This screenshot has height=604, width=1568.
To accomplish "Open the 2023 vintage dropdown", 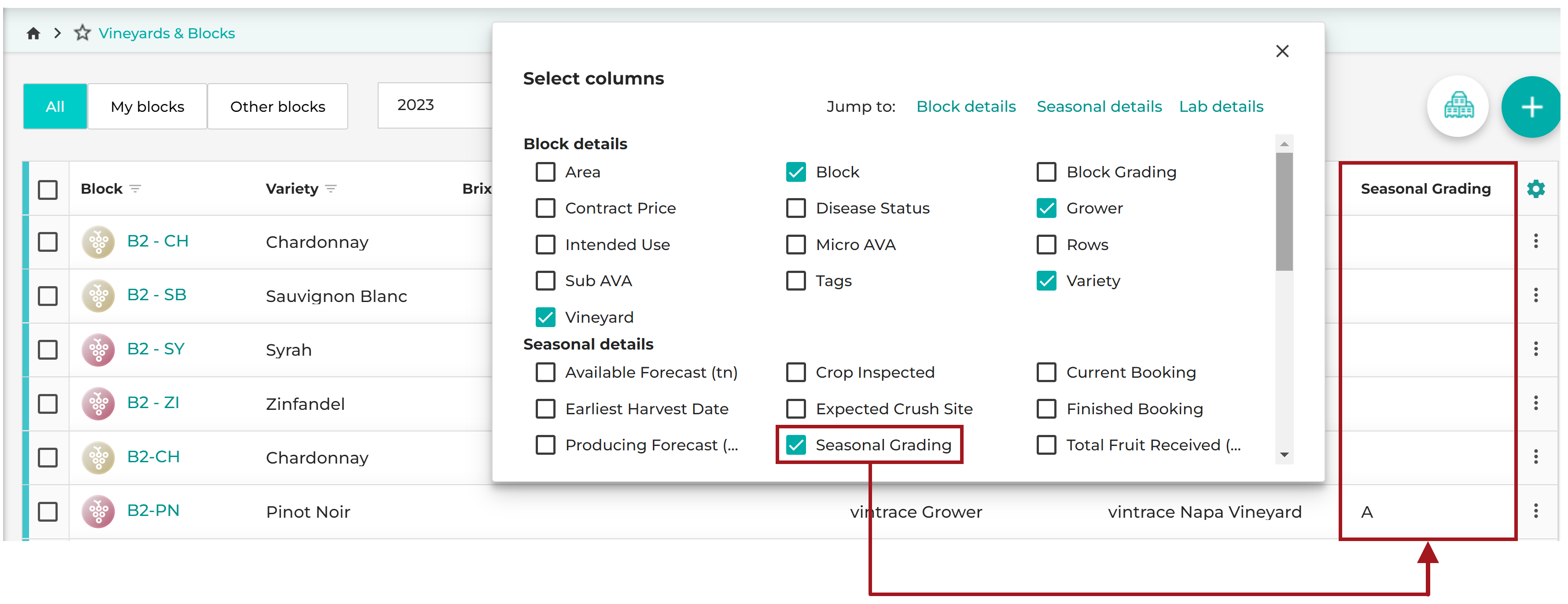I will click(434, 105).
